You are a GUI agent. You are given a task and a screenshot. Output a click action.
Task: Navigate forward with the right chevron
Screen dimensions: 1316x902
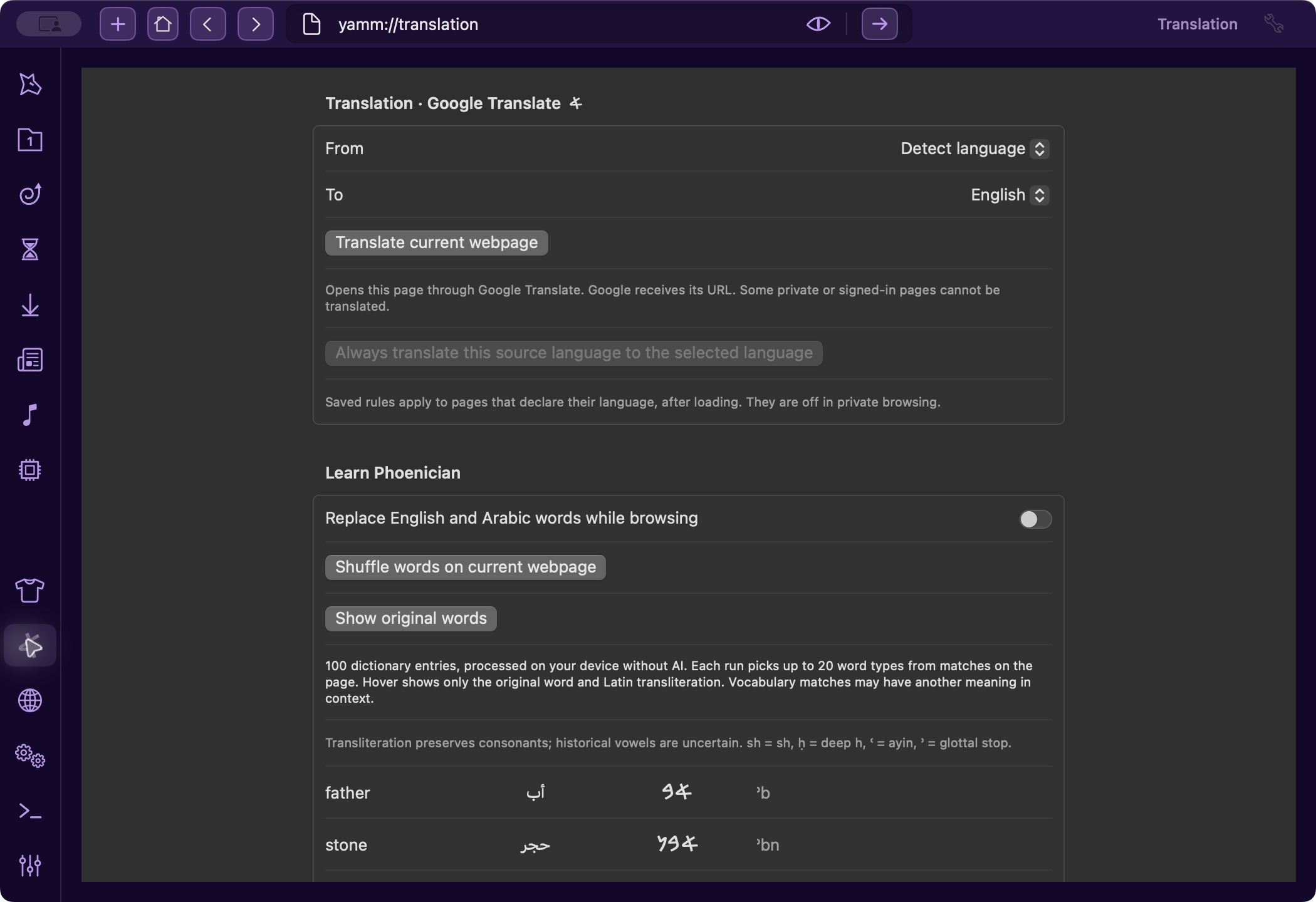click(256, 24)
